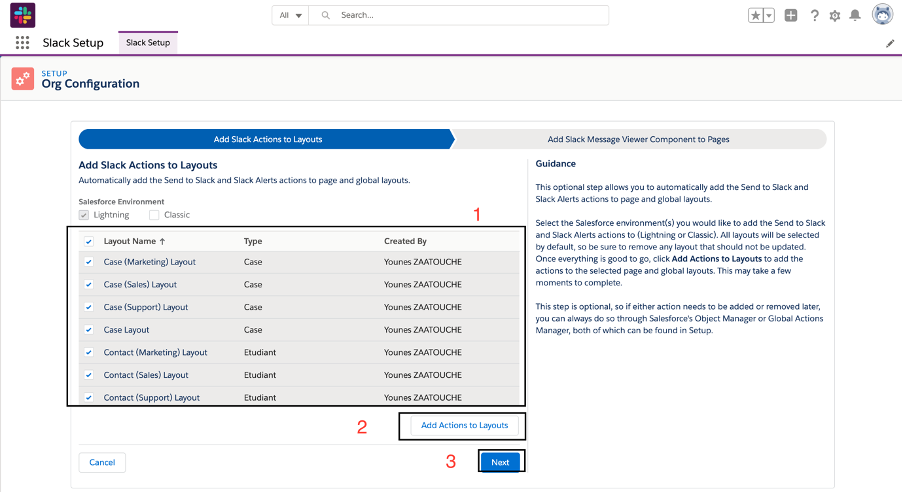Click the Guidance heading

(556, 163)
